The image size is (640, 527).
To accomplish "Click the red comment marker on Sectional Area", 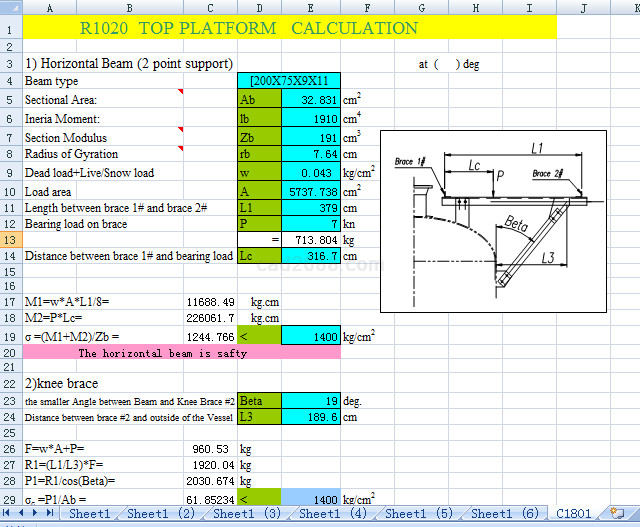I will [x=180, y=93].
